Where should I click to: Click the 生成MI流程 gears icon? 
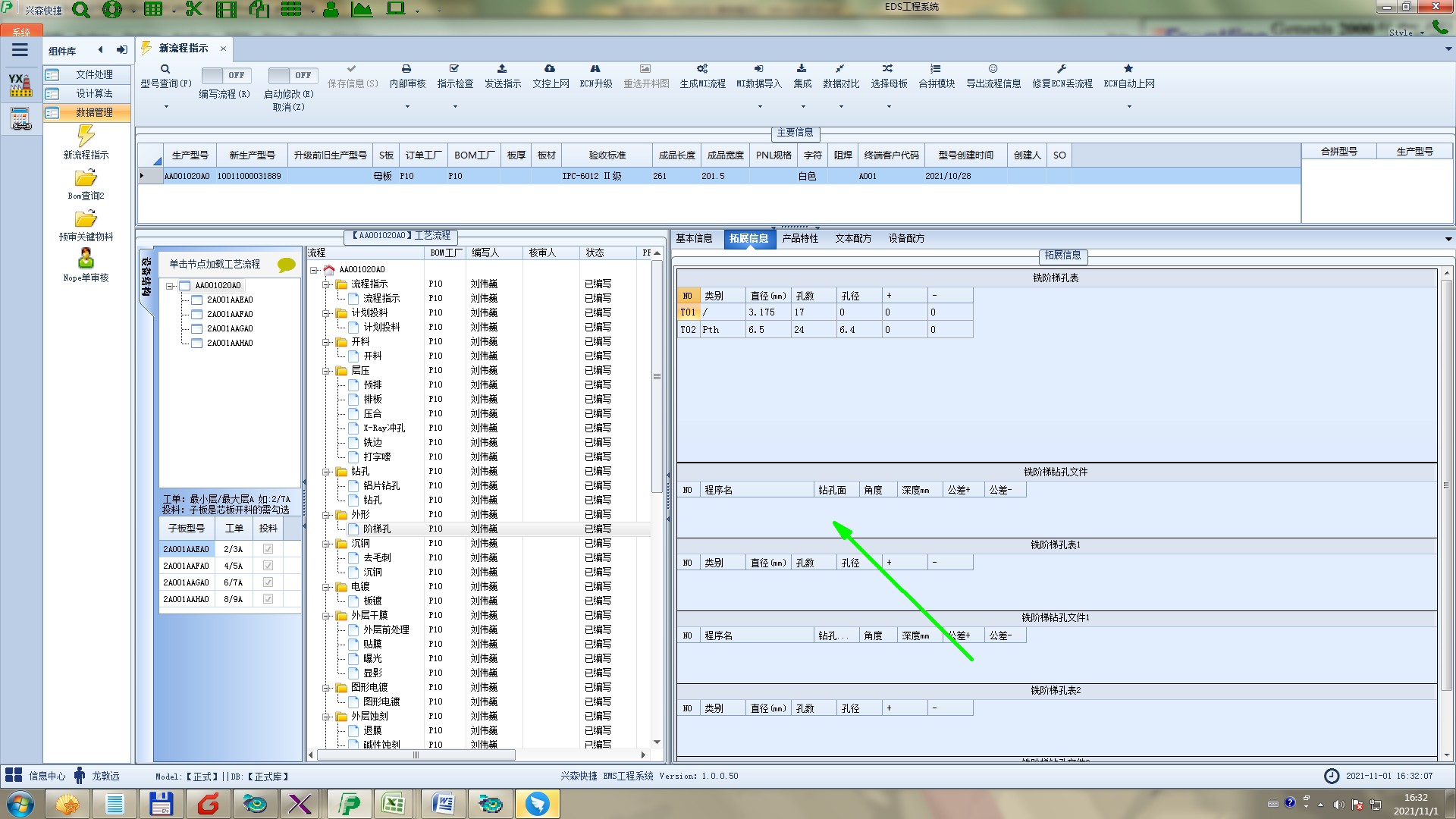click(702, 69)
